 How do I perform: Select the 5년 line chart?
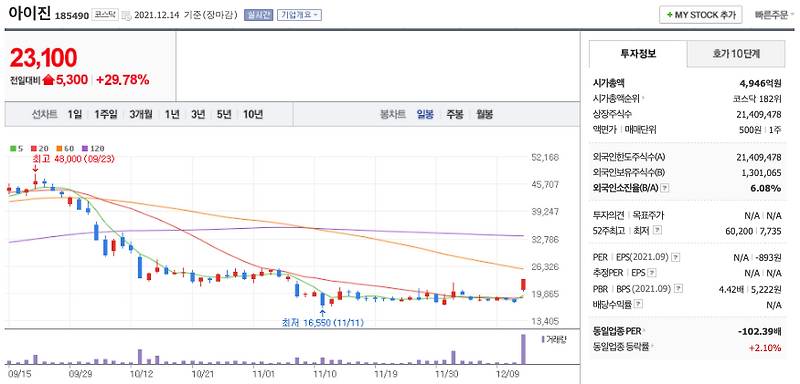click(224, 114)
